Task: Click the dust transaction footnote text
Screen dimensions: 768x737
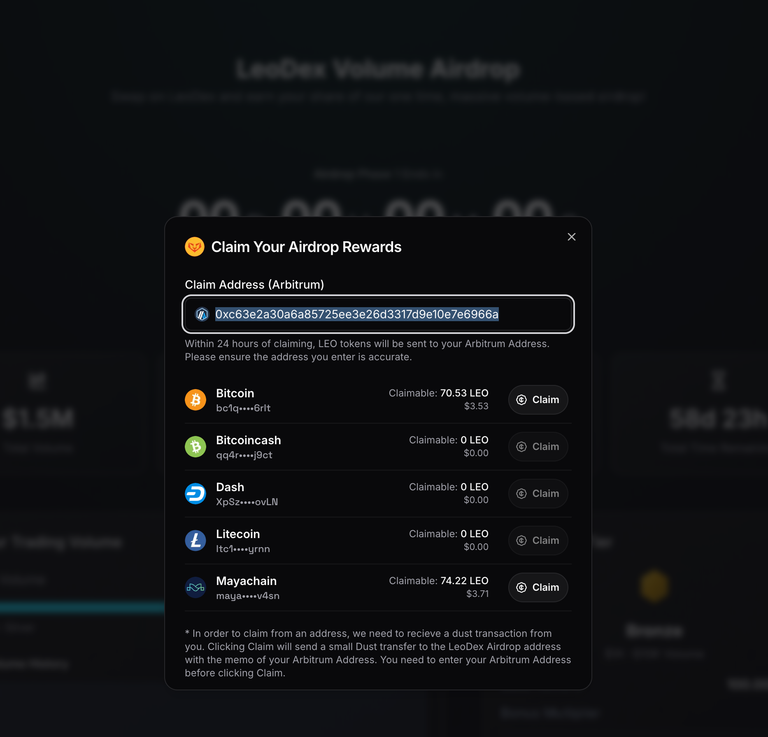Action: [378, 653]
